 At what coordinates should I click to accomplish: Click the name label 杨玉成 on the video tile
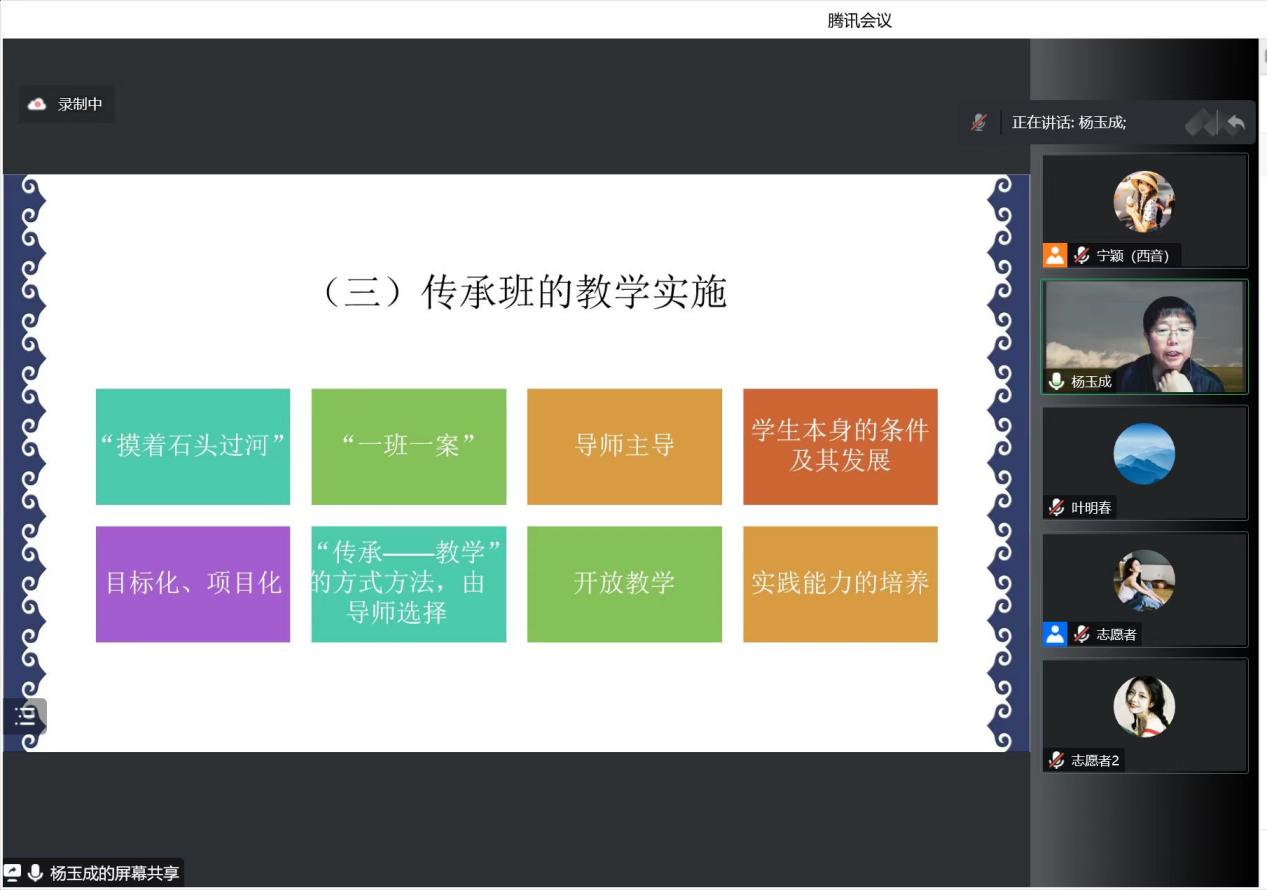pyautogui.click(x=1091, y=381)
